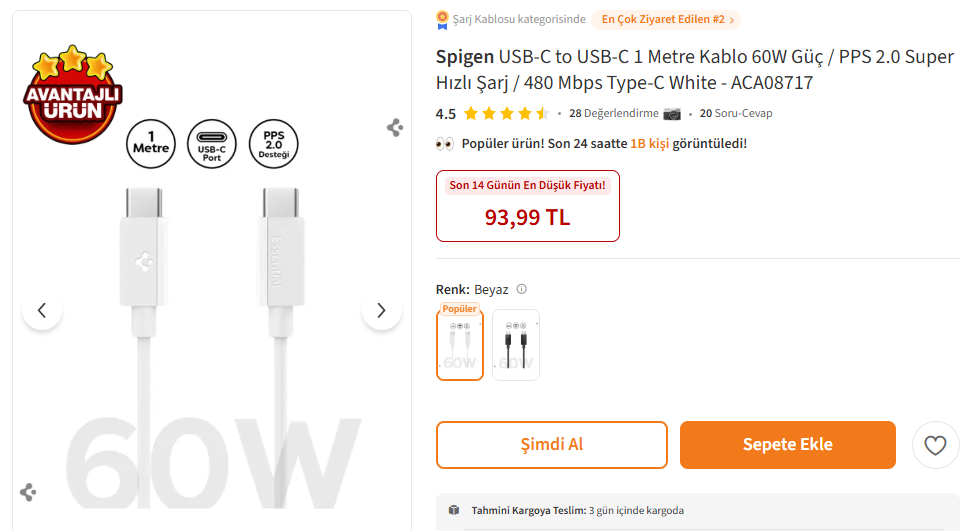The height and width of the screenshot is (531, 972).
Task: Open the 20 Soru-Cevap section
Action: pyautogui.click(x=736, y=114)
